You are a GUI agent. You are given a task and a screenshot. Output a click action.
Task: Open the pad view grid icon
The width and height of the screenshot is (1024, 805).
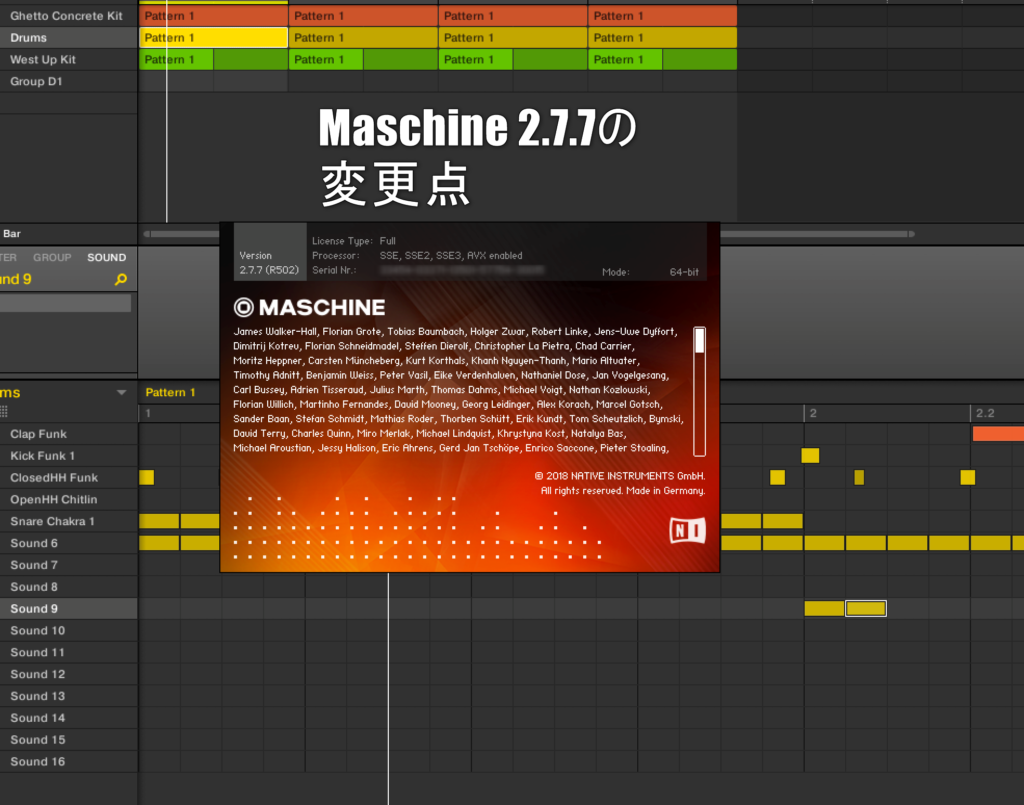(x=4, y=412)
